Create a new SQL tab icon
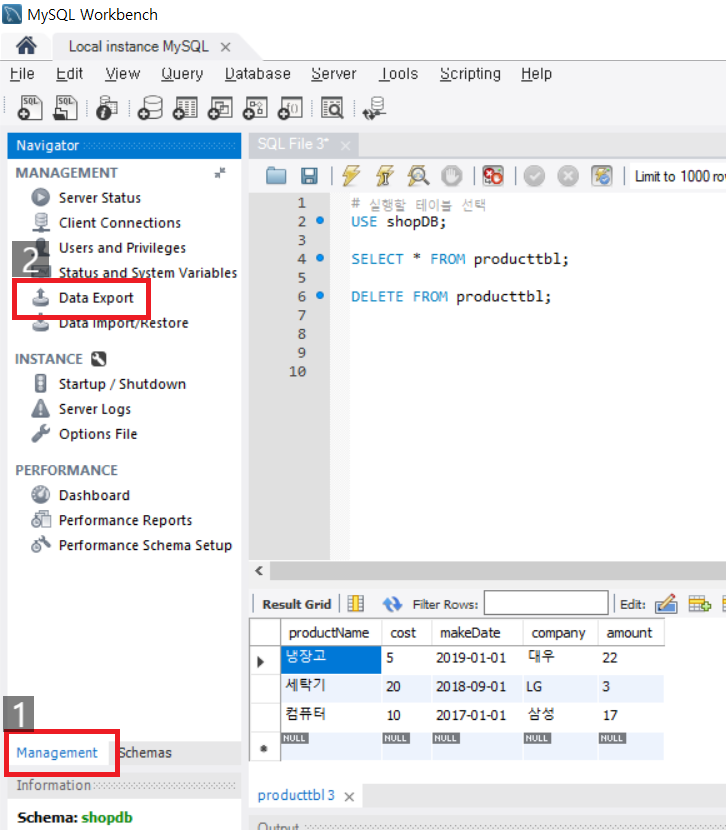 pyautogui.click(x=30, y=108)
